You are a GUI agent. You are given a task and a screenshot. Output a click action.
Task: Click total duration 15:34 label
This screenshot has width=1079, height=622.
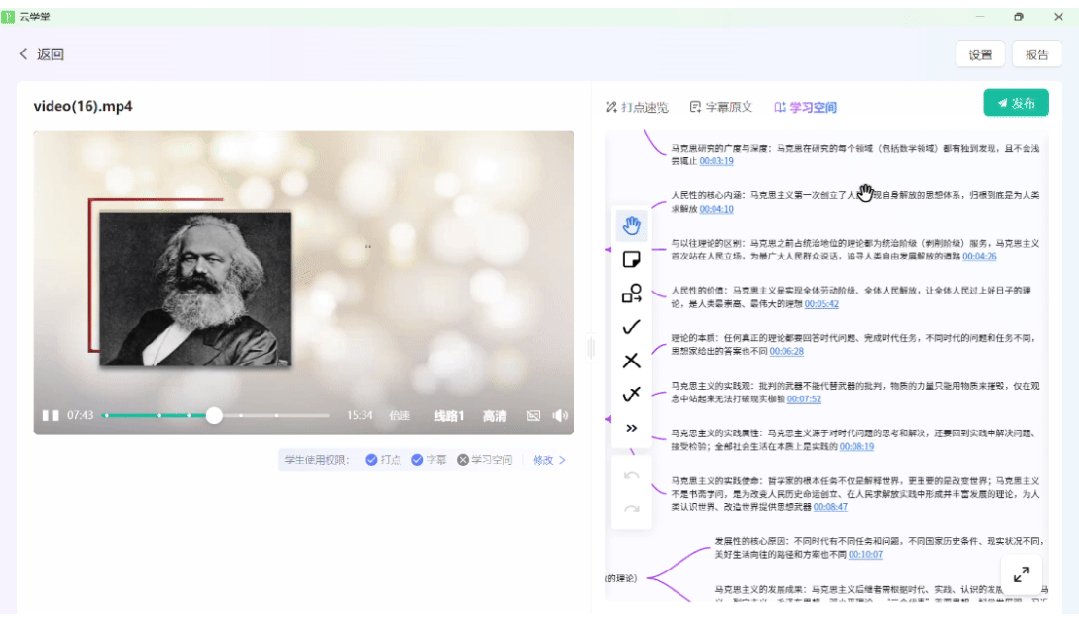(x=359, y=416)
